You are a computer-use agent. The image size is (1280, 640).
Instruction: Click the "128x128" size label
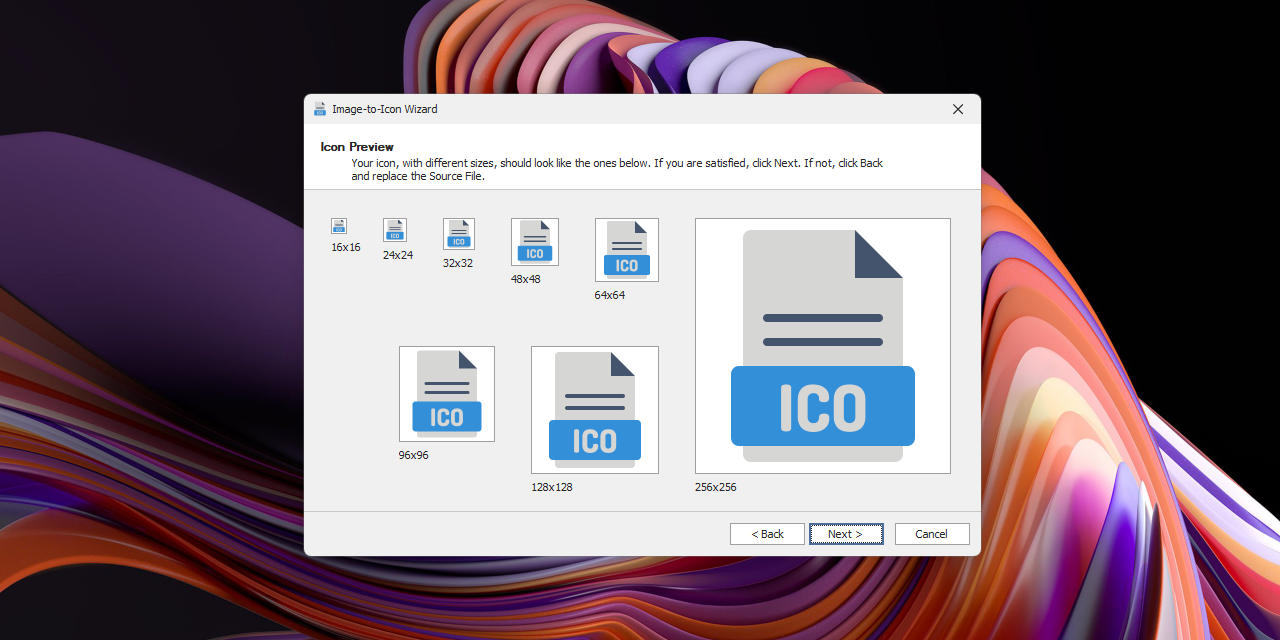552,487
